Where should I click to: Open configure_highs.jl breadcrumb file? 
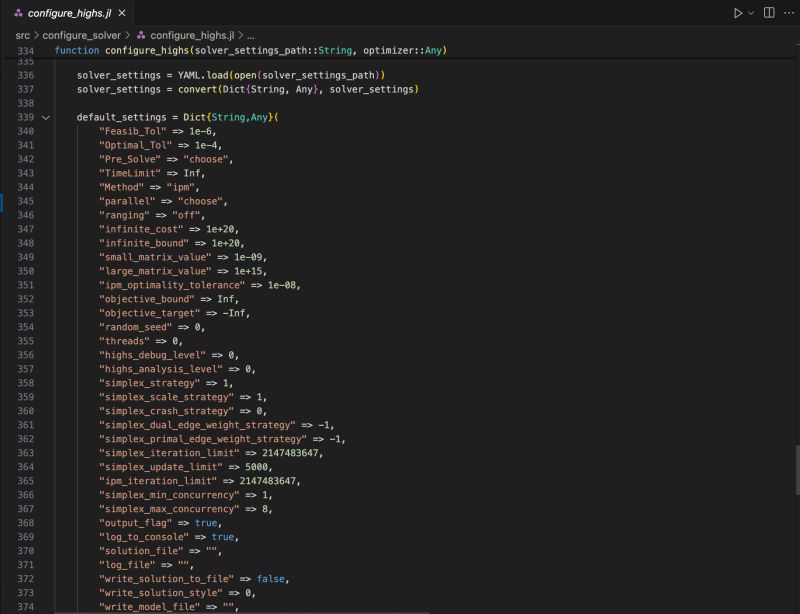pos(192,35)
